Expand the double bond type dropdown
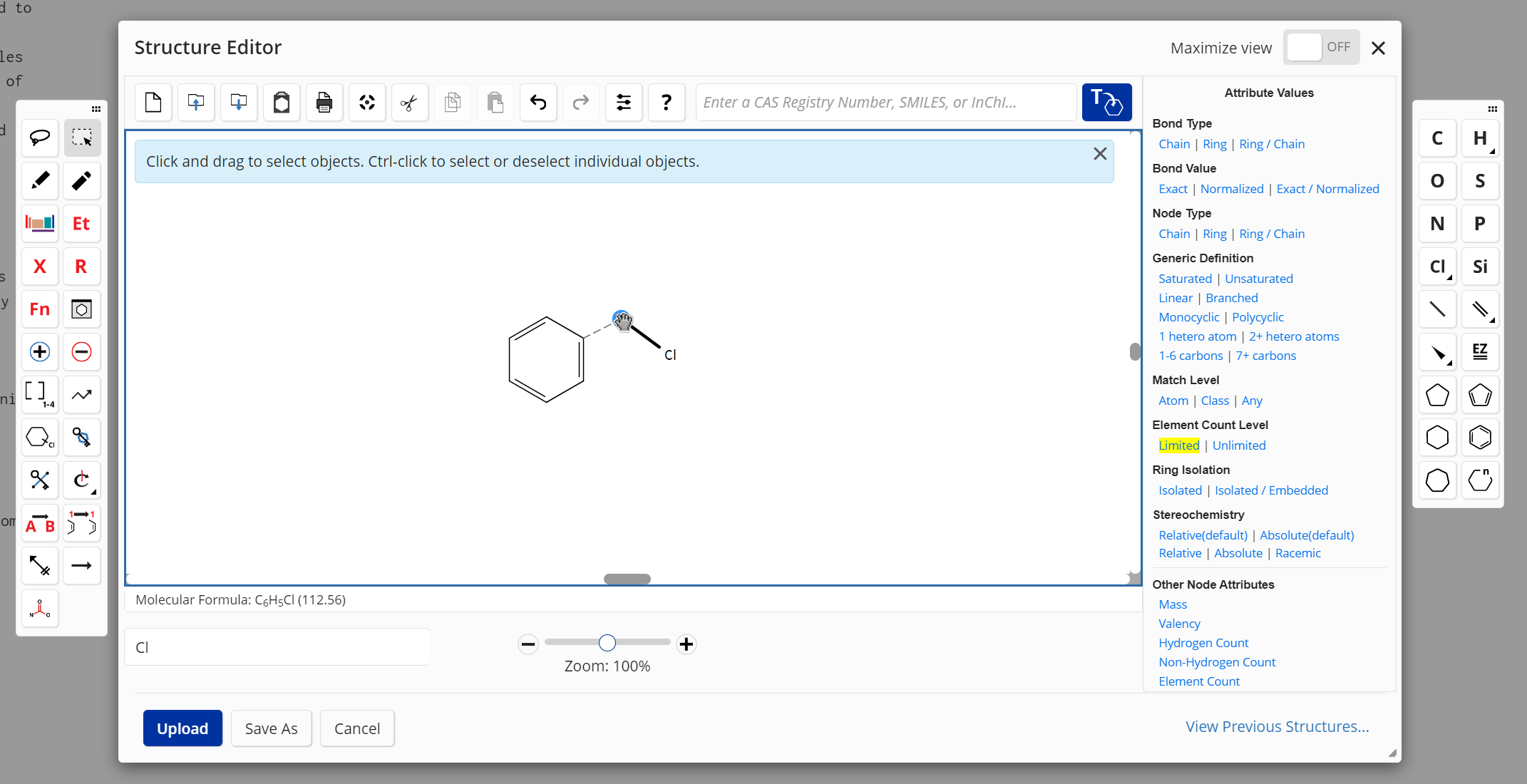 1492,321
